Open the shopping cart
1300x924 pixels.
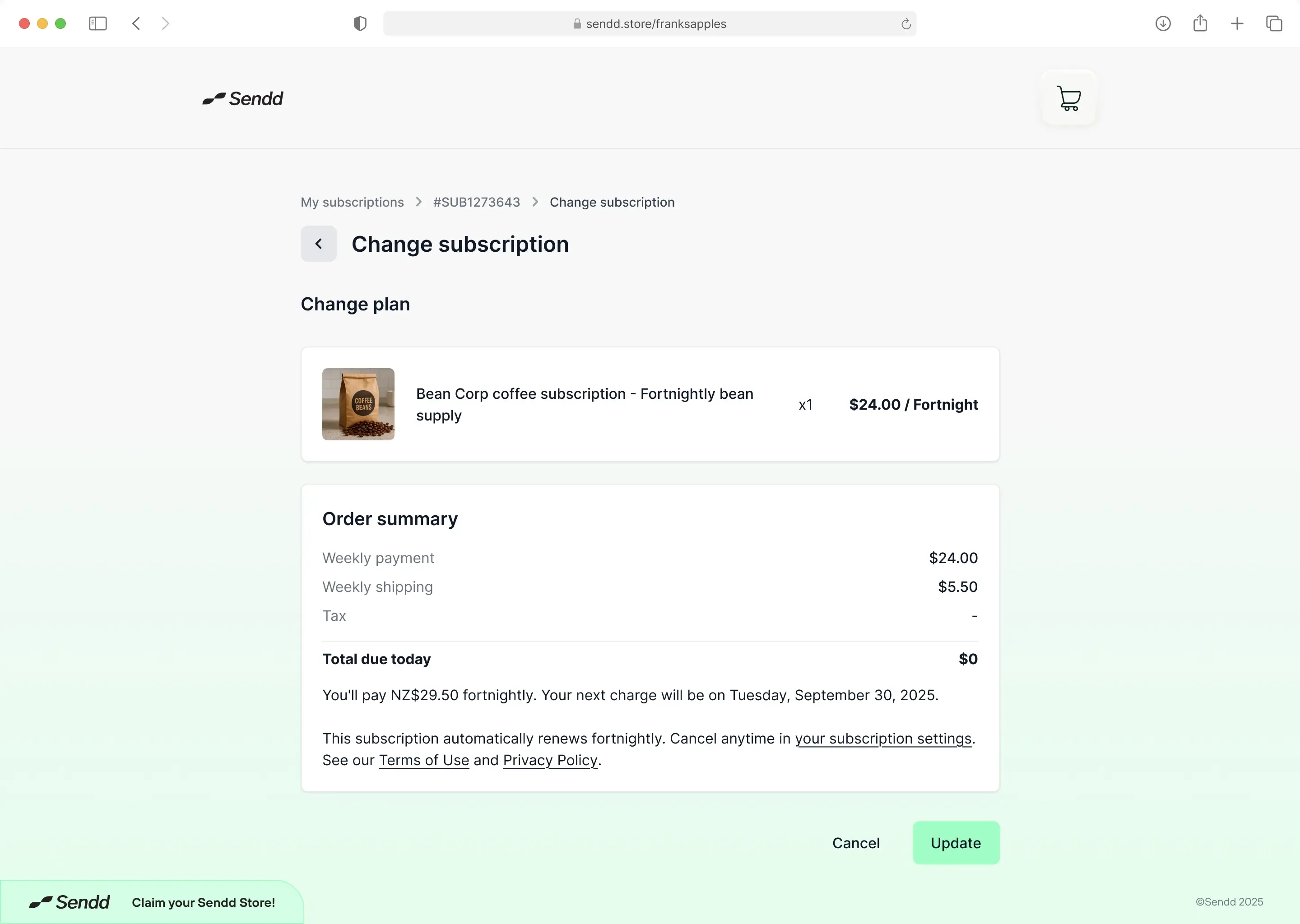1068,98
